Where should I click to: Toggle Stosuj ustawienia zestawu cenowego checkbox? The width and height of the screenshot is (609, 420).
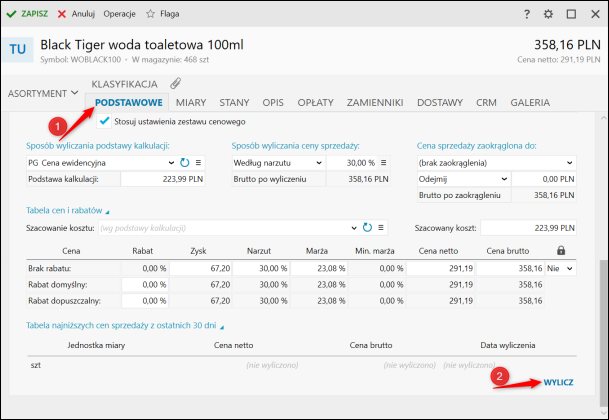(x=104, y=121)
